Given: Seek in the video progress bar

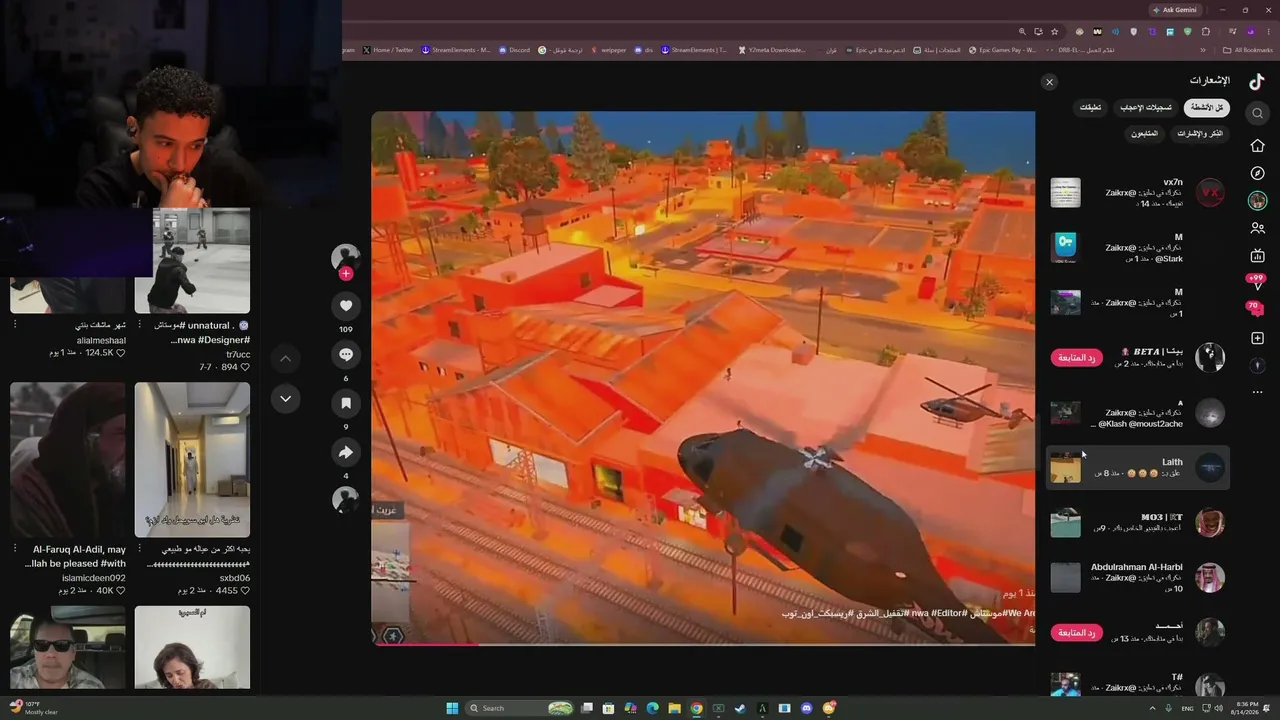Looking at the screenshot, I should click(703, 644).
